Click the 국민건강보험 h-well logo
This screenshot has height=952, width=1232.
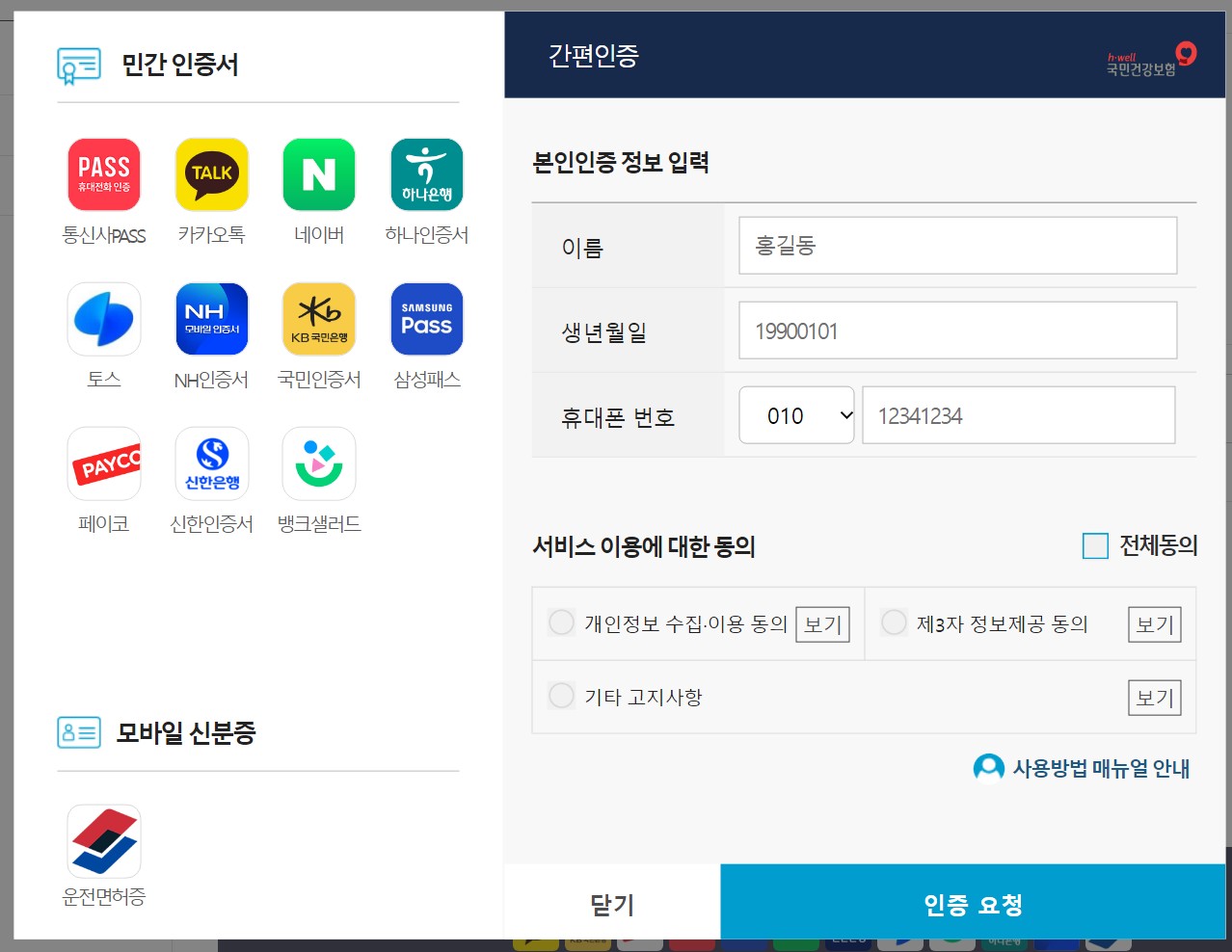[1151, 60]
